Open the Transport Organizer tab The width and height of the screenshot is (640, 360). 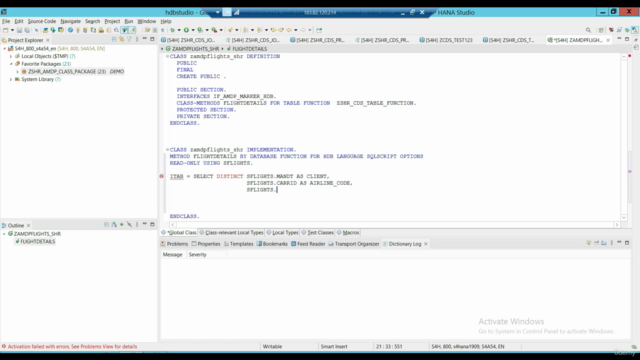(354, 244)
